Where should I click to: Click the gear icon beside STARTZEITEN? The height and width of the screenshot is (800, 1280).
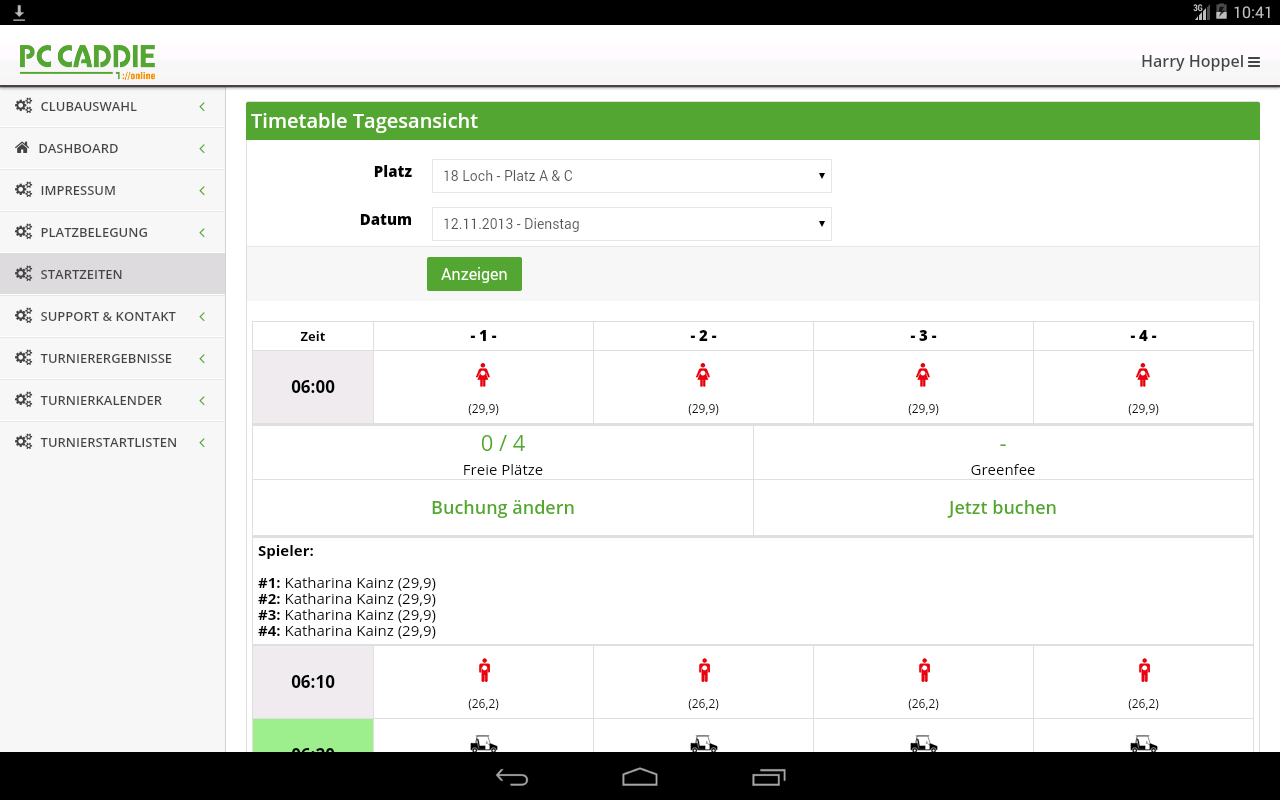[x=21, y=274]
